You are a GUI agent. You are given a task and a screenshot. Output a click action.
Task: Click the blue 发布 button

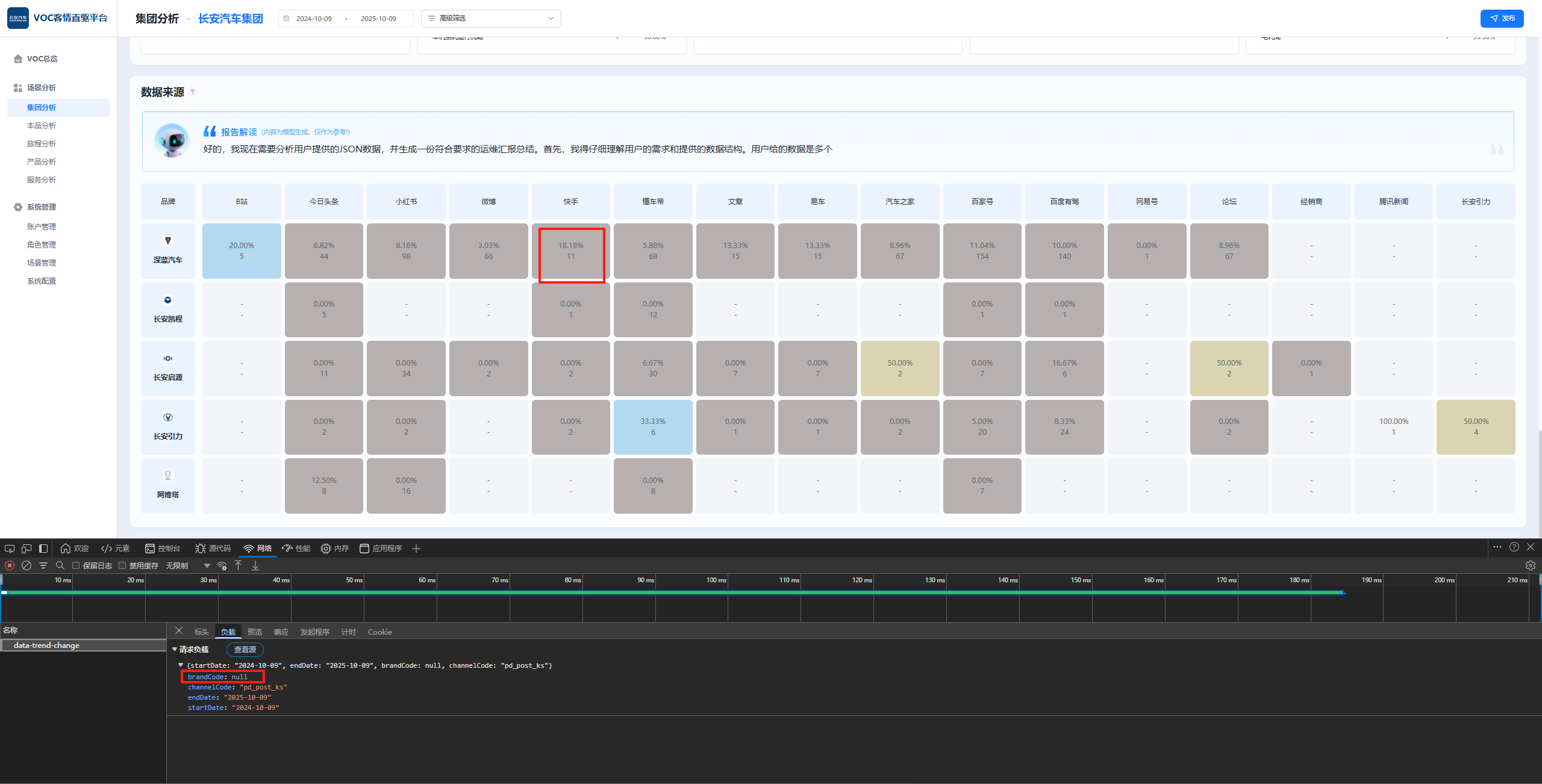(1502, 19)
